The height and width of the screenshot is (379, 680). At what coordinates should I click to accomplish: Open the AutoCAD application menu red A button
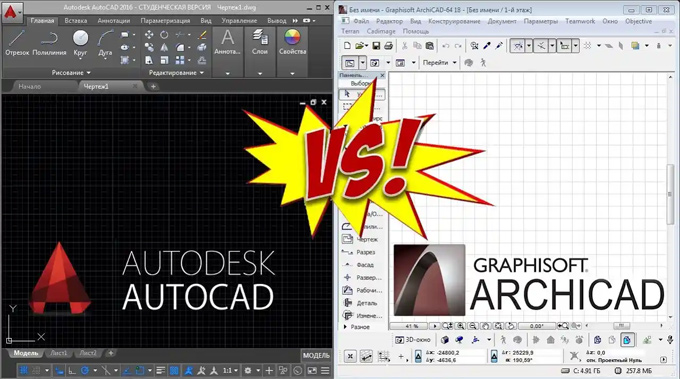pos(12,13)
